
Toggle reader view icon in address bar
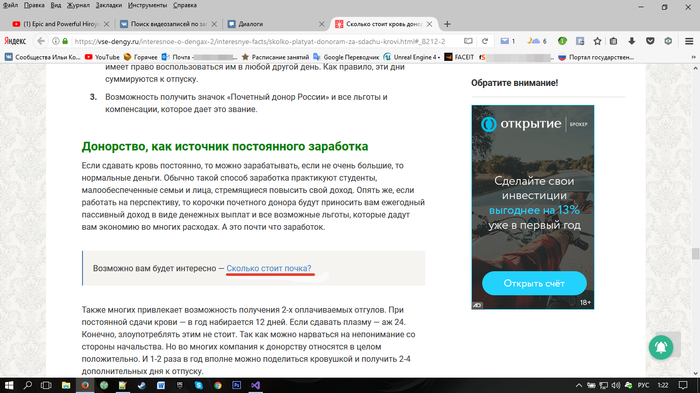coord(468,41)
